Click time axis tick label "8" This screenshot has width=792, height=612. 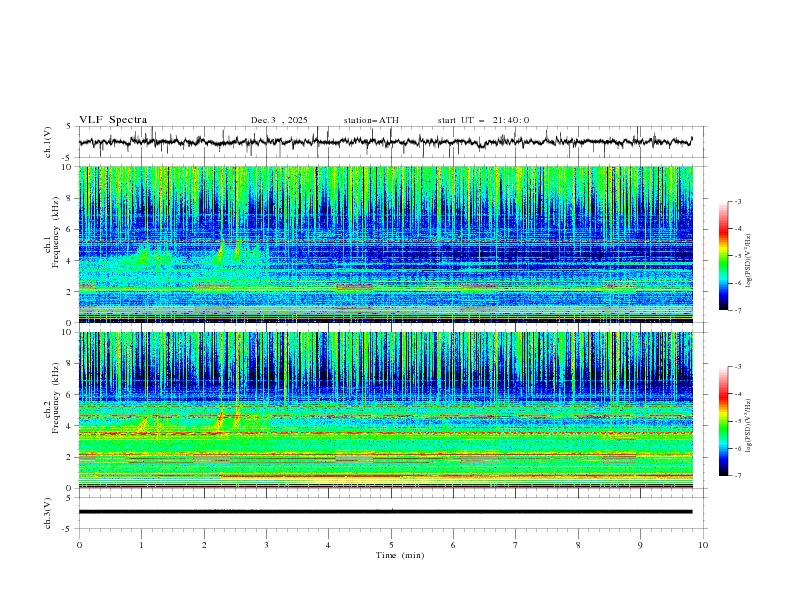(578, 545)
